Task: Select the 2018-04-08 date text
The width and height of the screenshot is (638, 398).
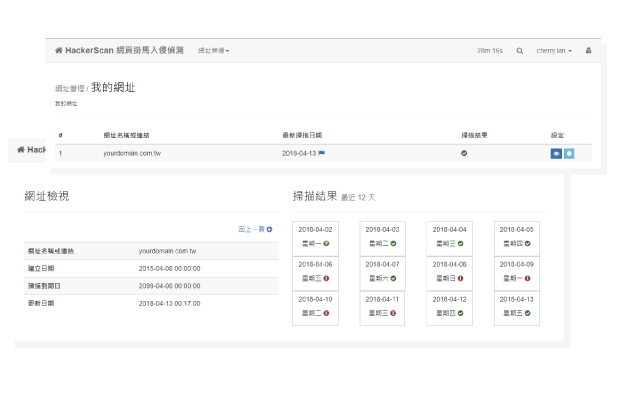Action: [450, 265]
